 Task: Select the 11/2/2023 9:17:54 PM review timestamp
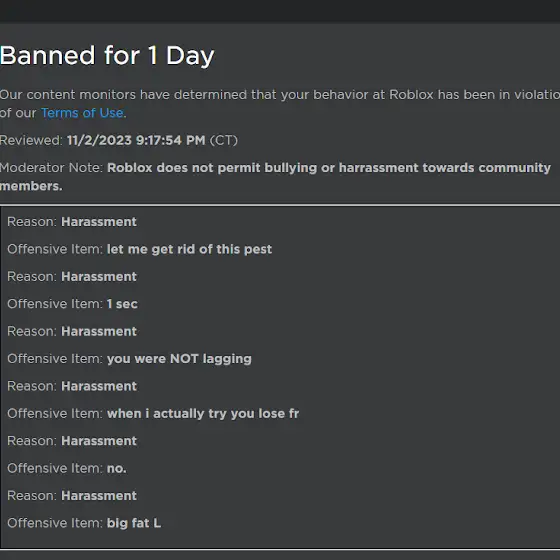tap(136, 140)
